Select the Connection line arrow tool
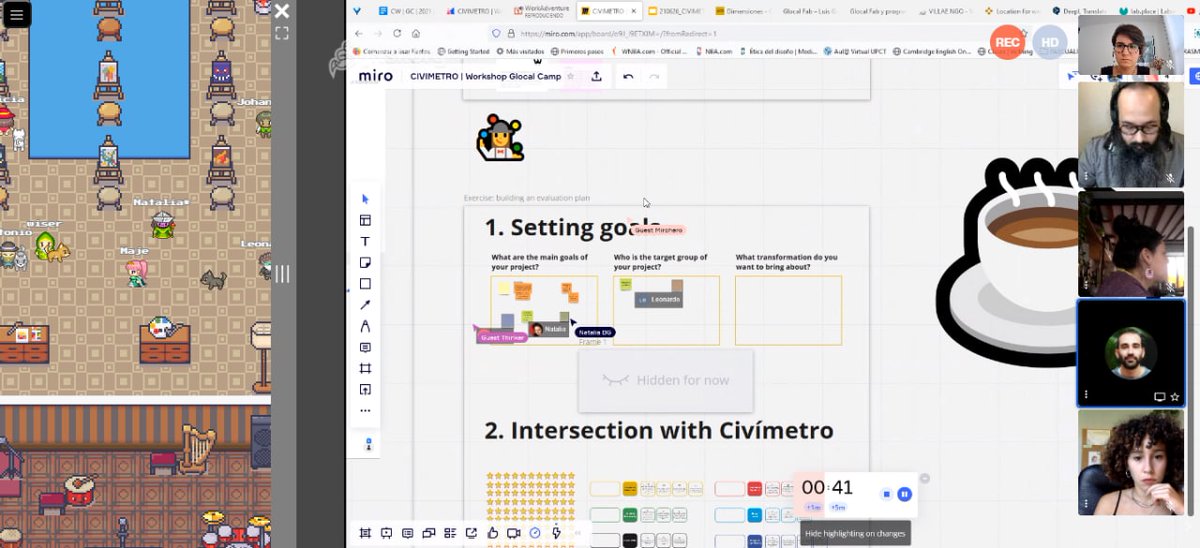 click(x=365, y=305)
